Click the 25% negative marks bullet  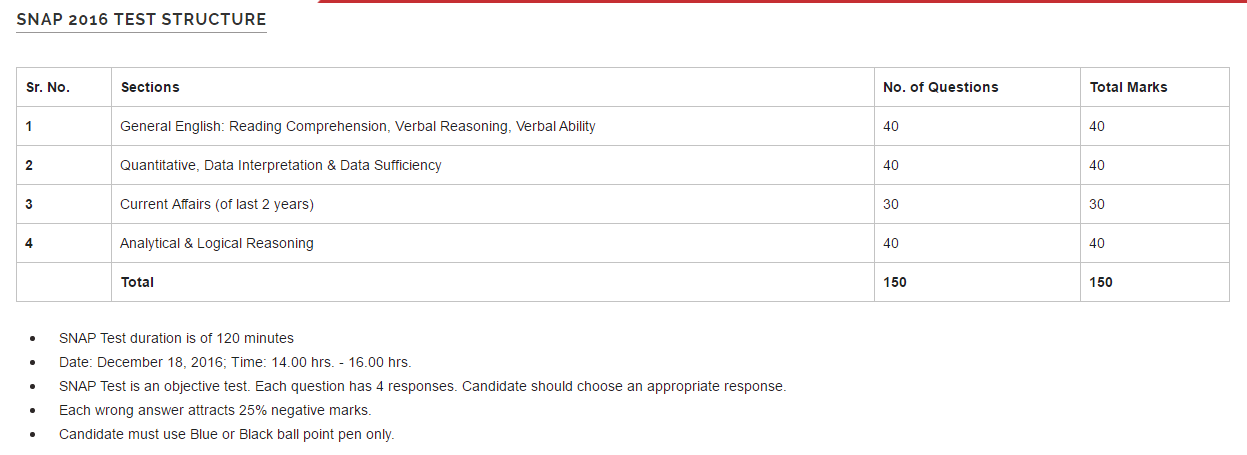[215, 410]
